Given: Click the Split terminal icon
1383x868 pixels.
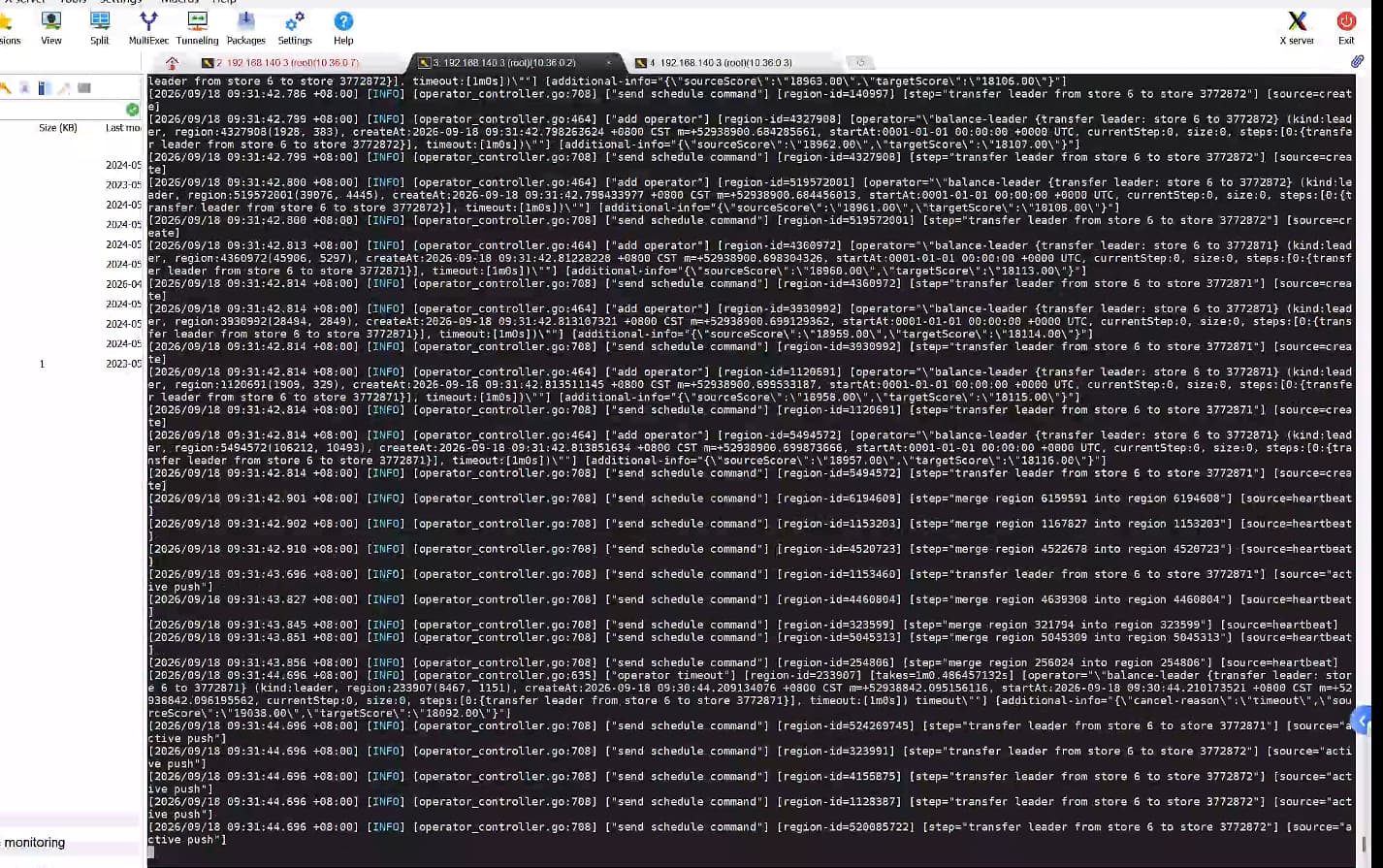Looking at the screenshot, I should click(x=100, y=27).
